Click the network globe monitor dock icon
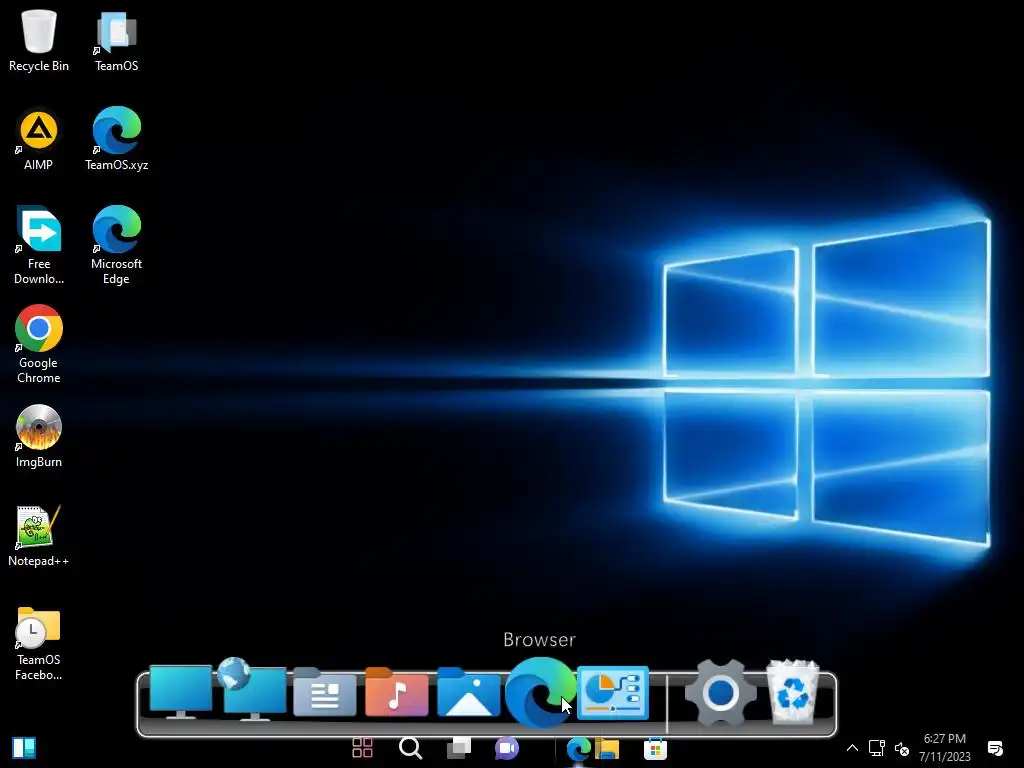Screen dimensions: 1024x768 252,690
